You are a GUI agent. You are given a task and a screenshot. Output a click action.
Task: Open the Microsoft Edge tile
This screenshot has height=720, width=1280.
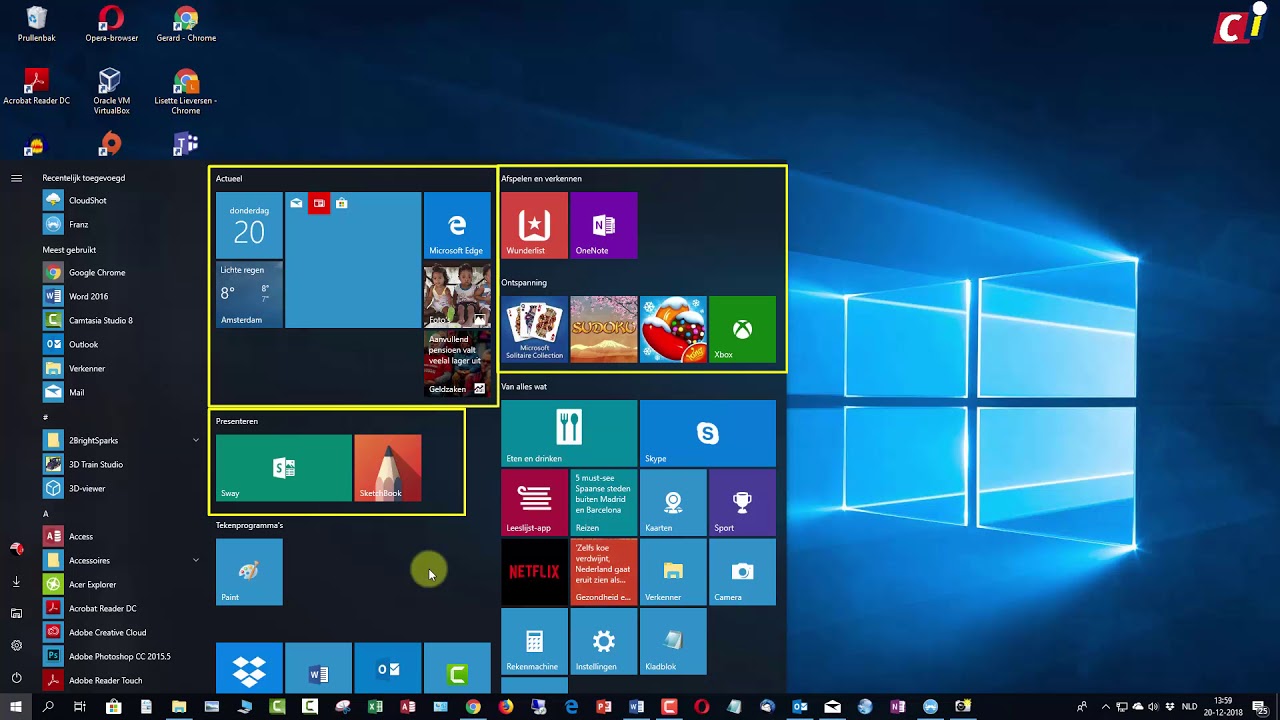[x=457, y=225]
